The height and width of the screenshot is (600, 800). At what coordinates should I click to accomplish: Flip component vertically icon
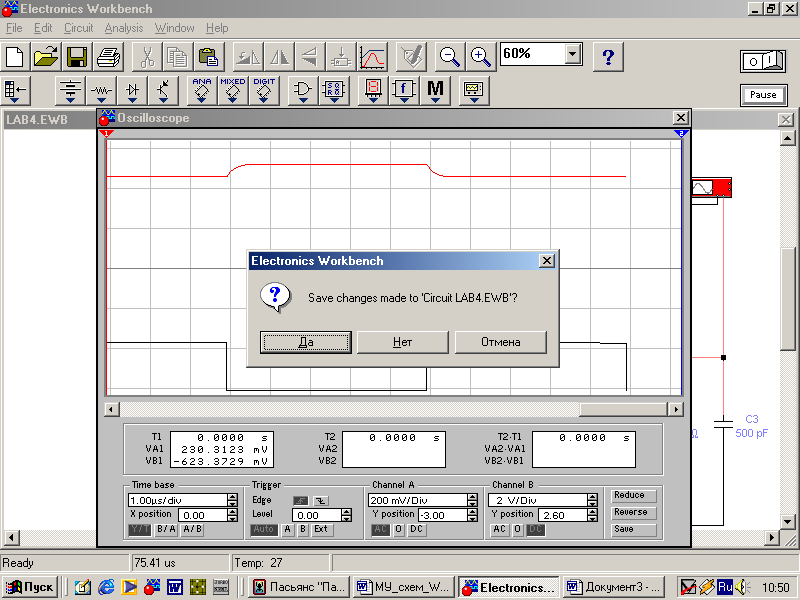[310, 57]
